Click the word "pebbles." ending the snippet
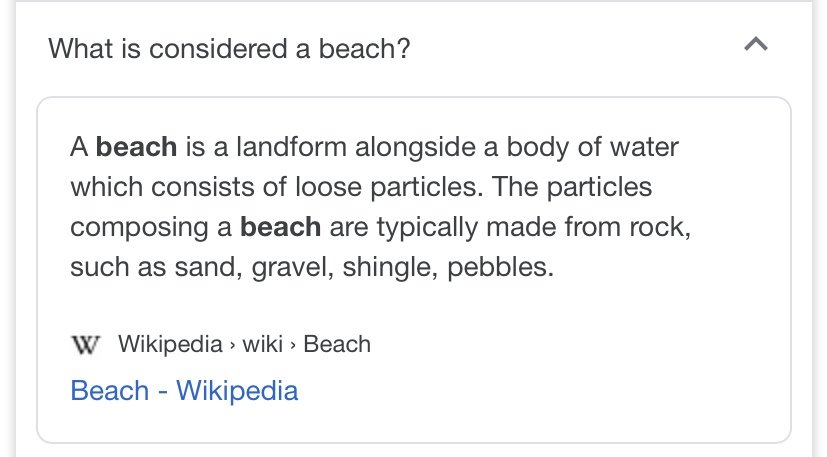Screen dimensions: 827x457 click(501, 267)
